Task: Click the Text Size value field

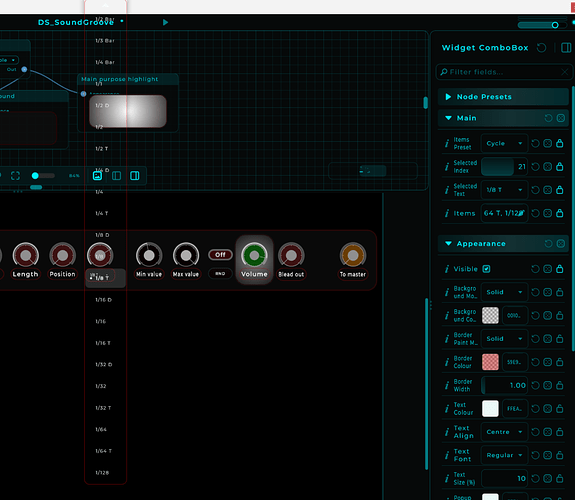Action: point(504,478)
